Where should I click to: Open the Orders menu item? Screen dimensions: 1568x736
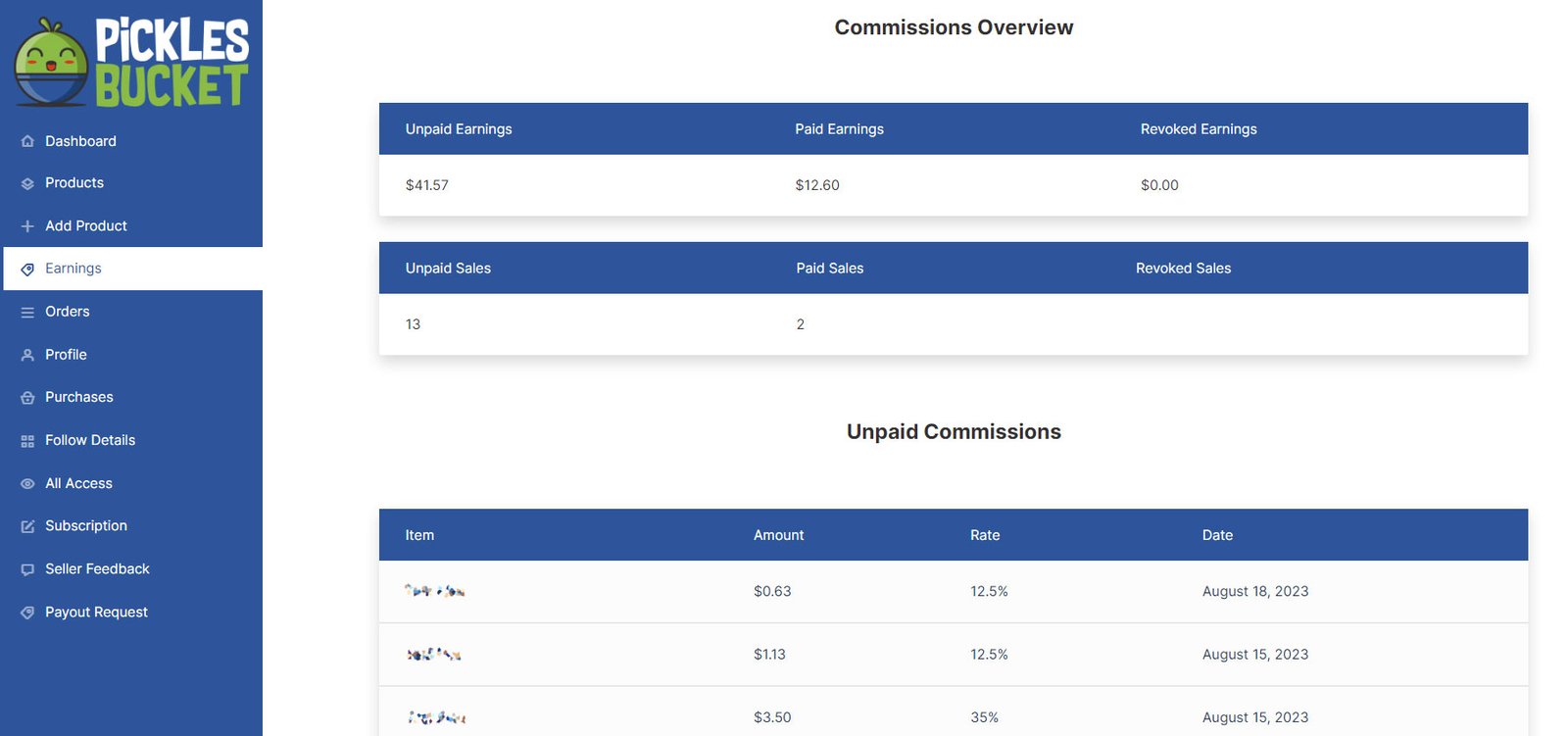pos(67,312)
